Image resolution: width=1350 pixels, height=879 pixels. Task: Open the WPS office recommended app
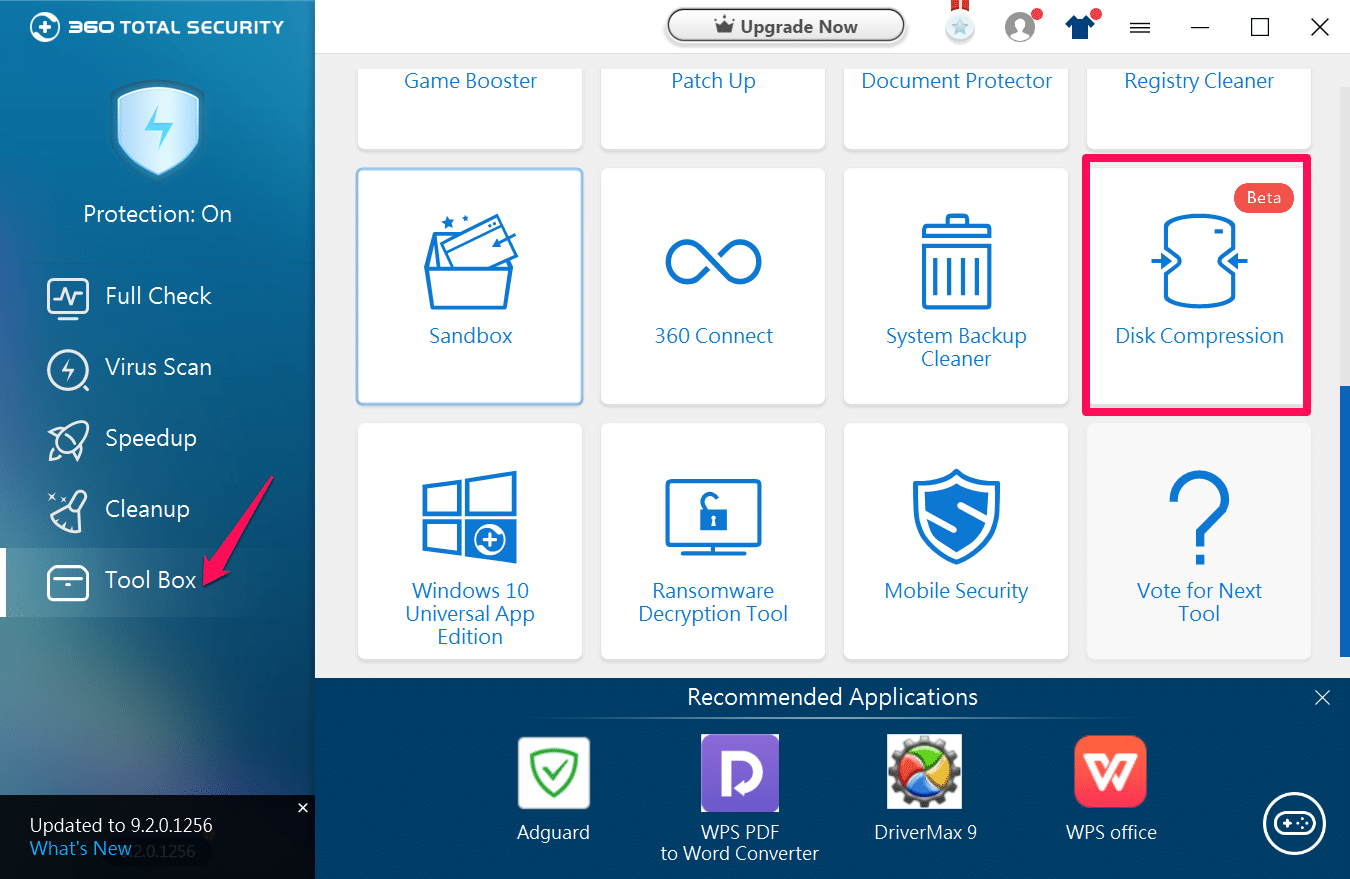coord(1111,789)
